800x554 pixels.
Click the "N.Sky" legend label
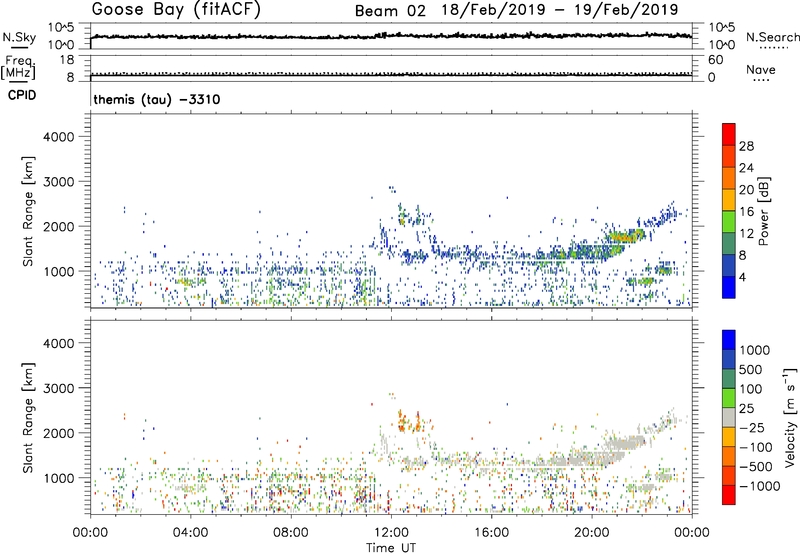pos(19,37)
